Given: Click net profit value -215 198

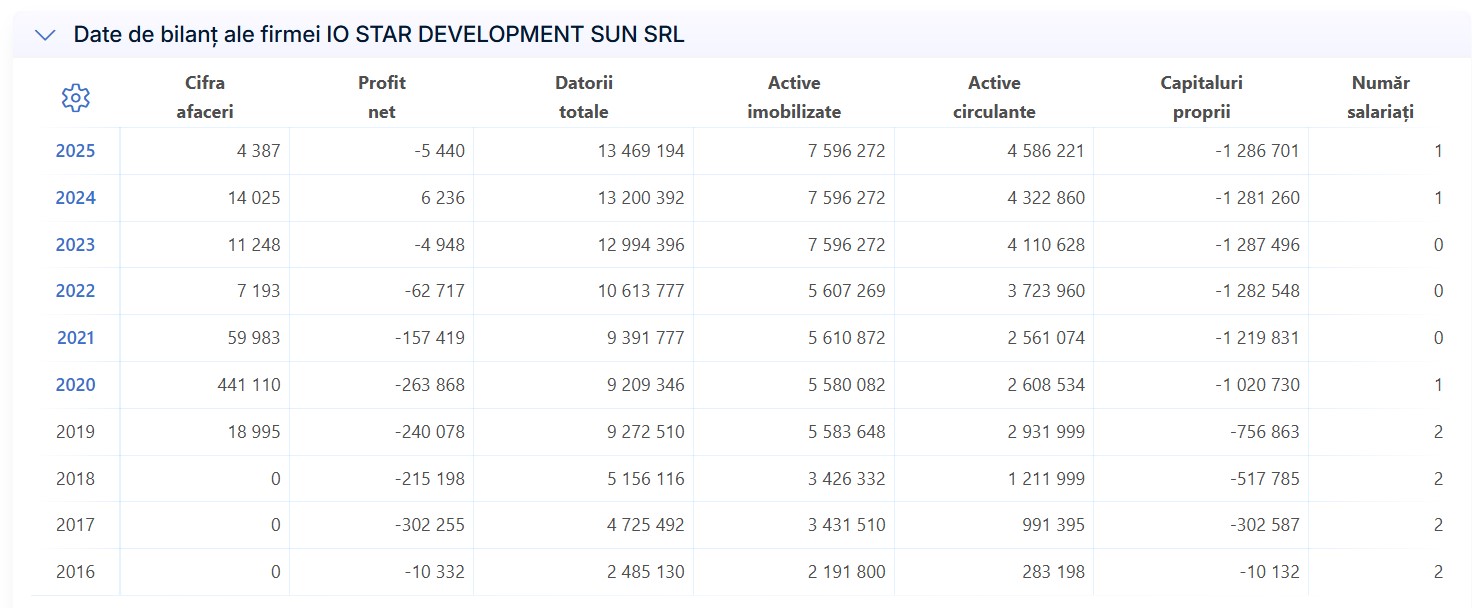Looking at the screenshot, I should coord(431,479).
